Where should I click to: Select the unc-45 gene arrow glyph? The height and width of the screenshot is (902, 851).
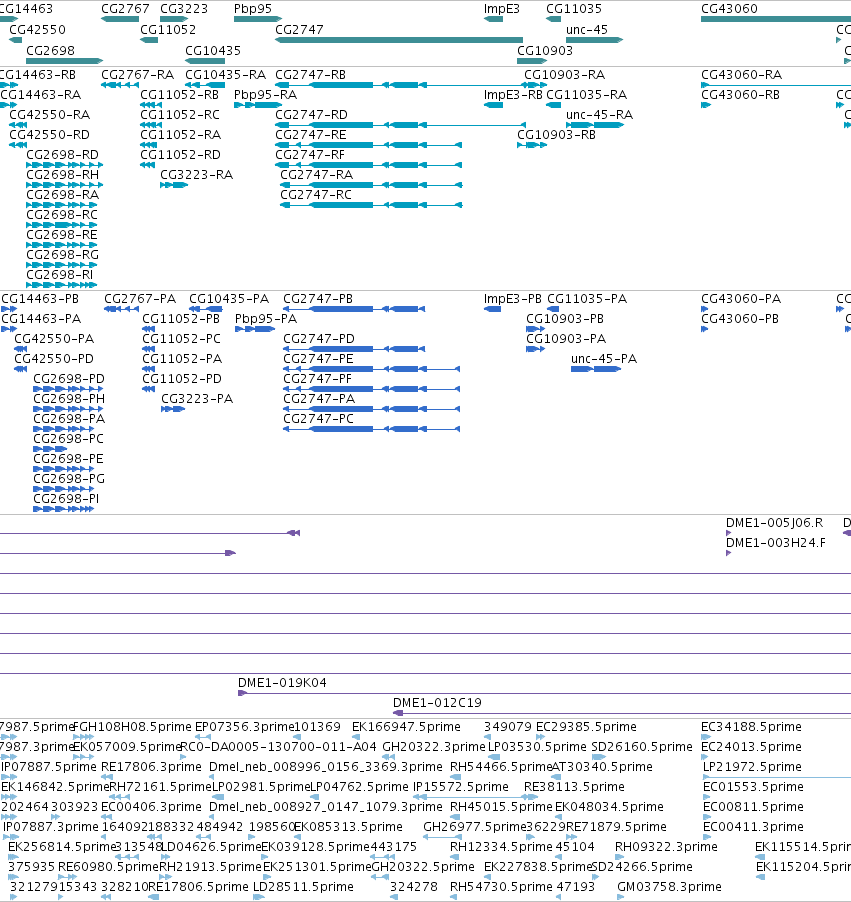(x=594, y=40)
